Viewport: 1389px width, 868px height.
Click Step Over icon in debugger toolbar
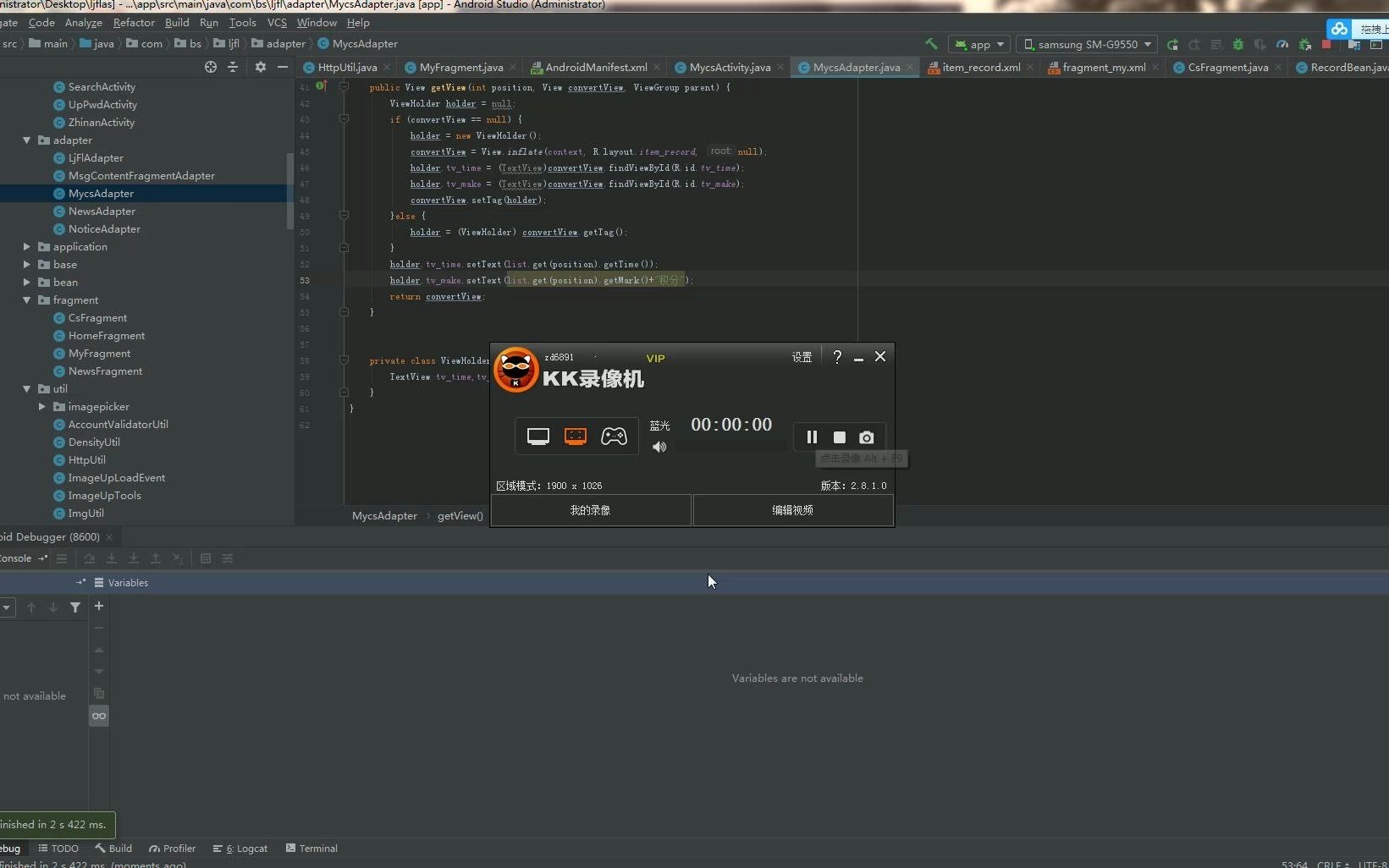point(89,558)
